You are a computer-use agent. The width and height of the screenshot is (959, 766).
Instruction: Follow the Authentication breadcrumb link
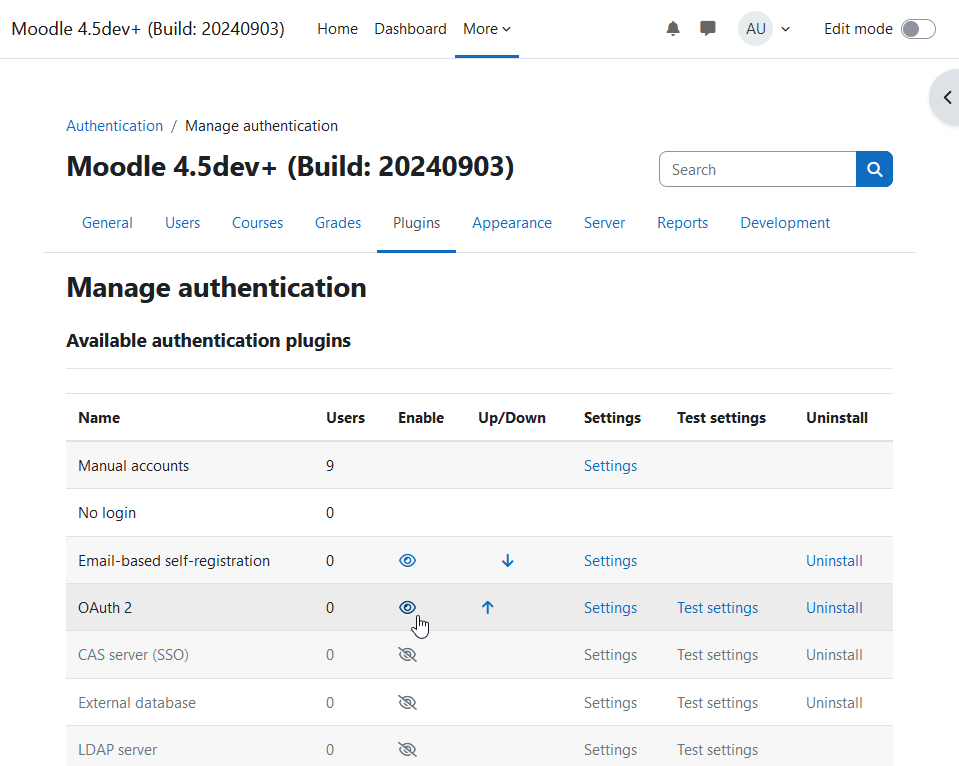115,126
